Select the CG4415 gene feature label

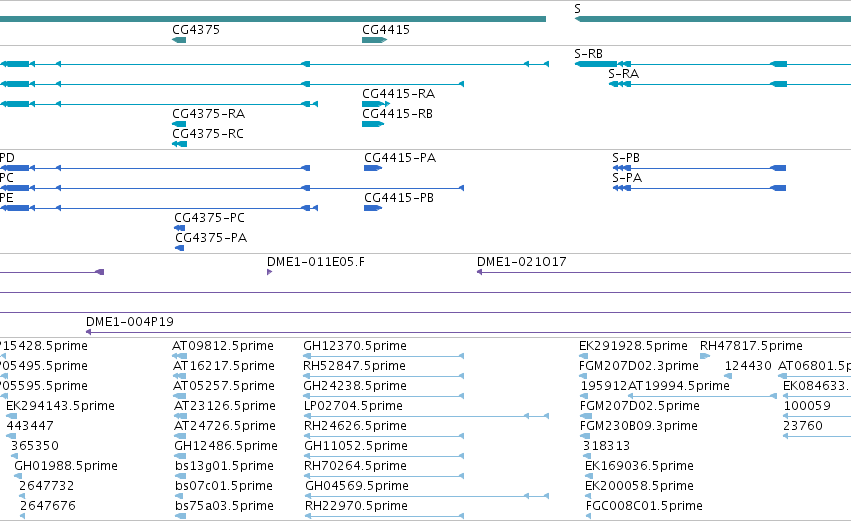point(386,30)
